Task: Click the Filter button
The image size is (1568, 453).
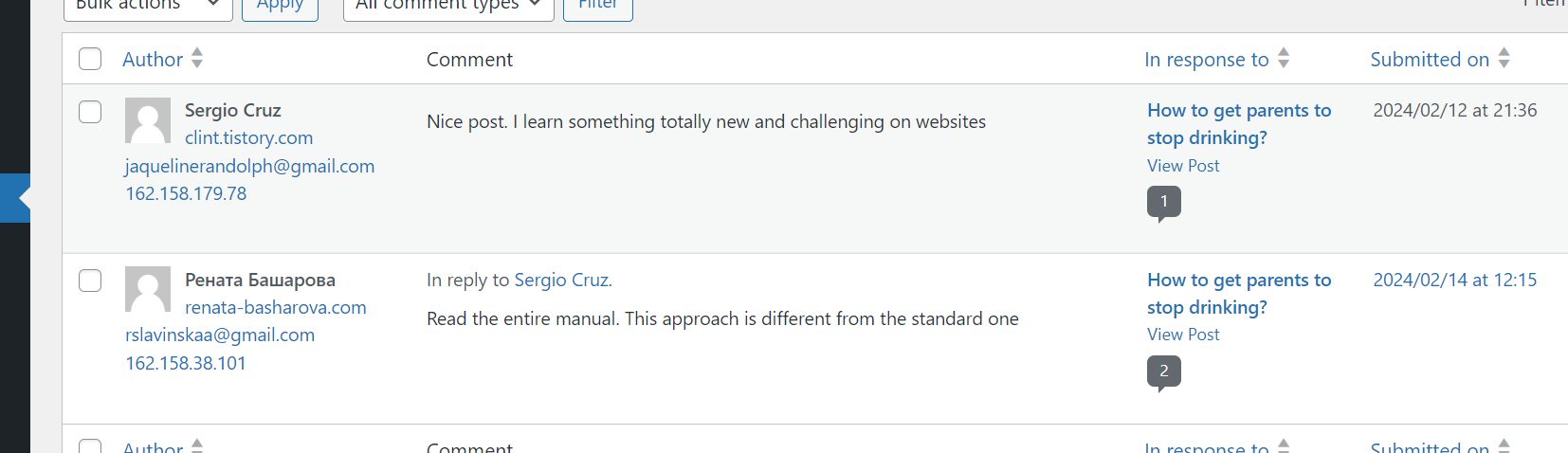Action: click(x=597, y=6)
